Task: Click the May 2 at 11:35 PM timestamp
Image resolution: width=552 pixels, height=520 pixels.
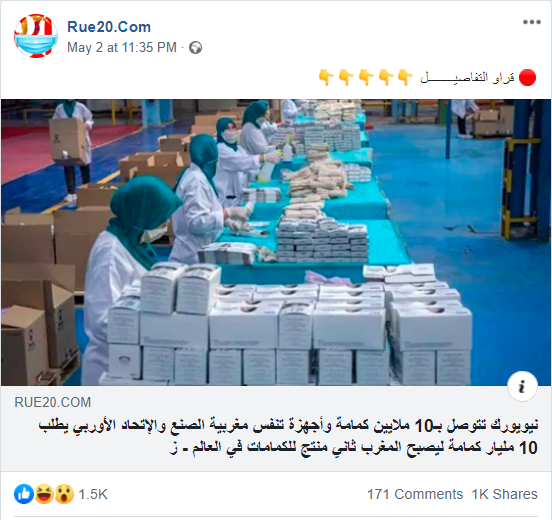Action: tap(122, 48)
